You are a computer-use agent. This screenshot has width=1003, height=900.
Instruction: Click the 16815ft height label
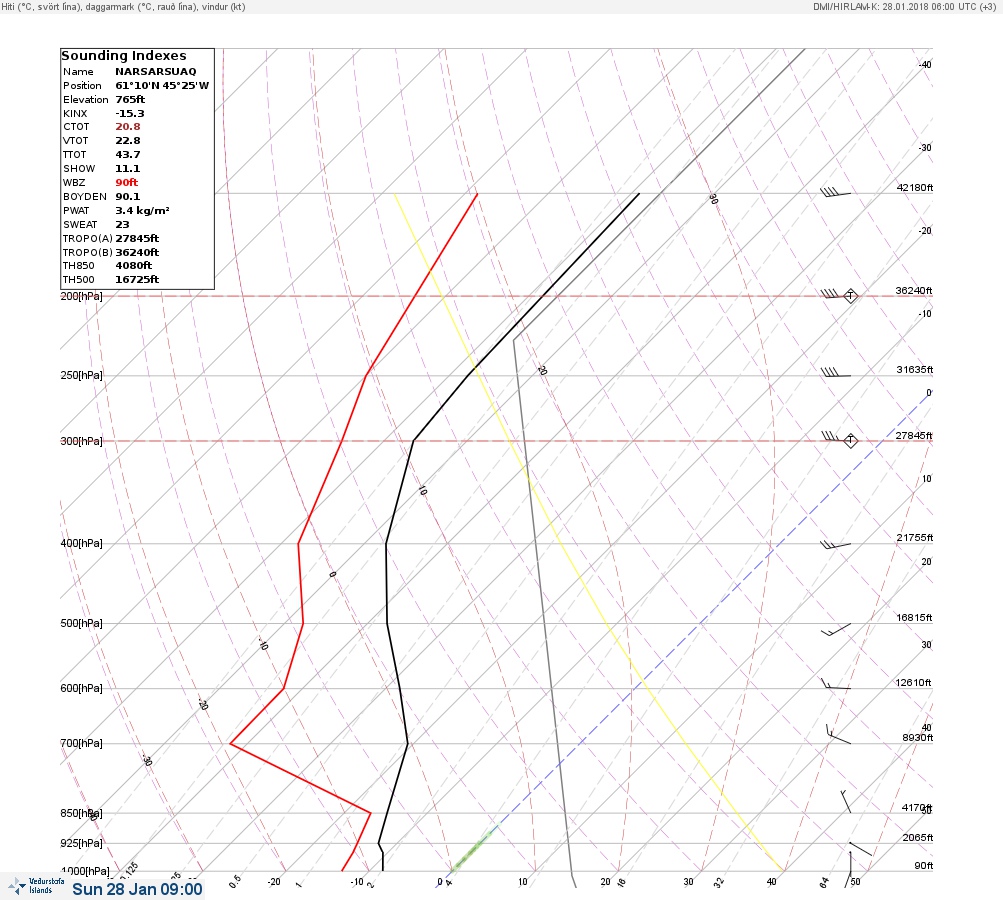[x=914, y=617]
